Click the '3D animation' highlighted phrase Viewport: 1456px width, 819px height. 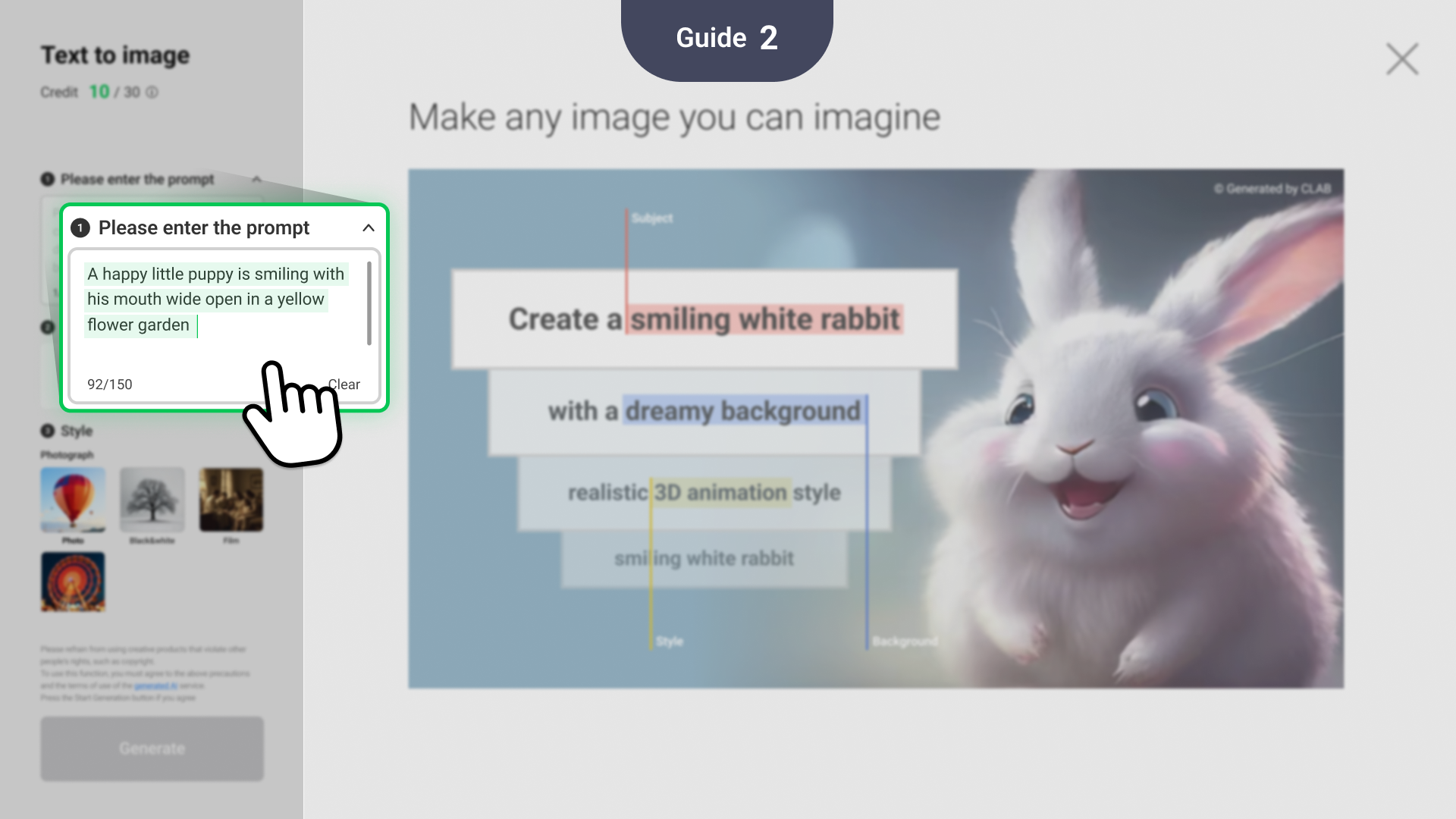pos(720,493)
